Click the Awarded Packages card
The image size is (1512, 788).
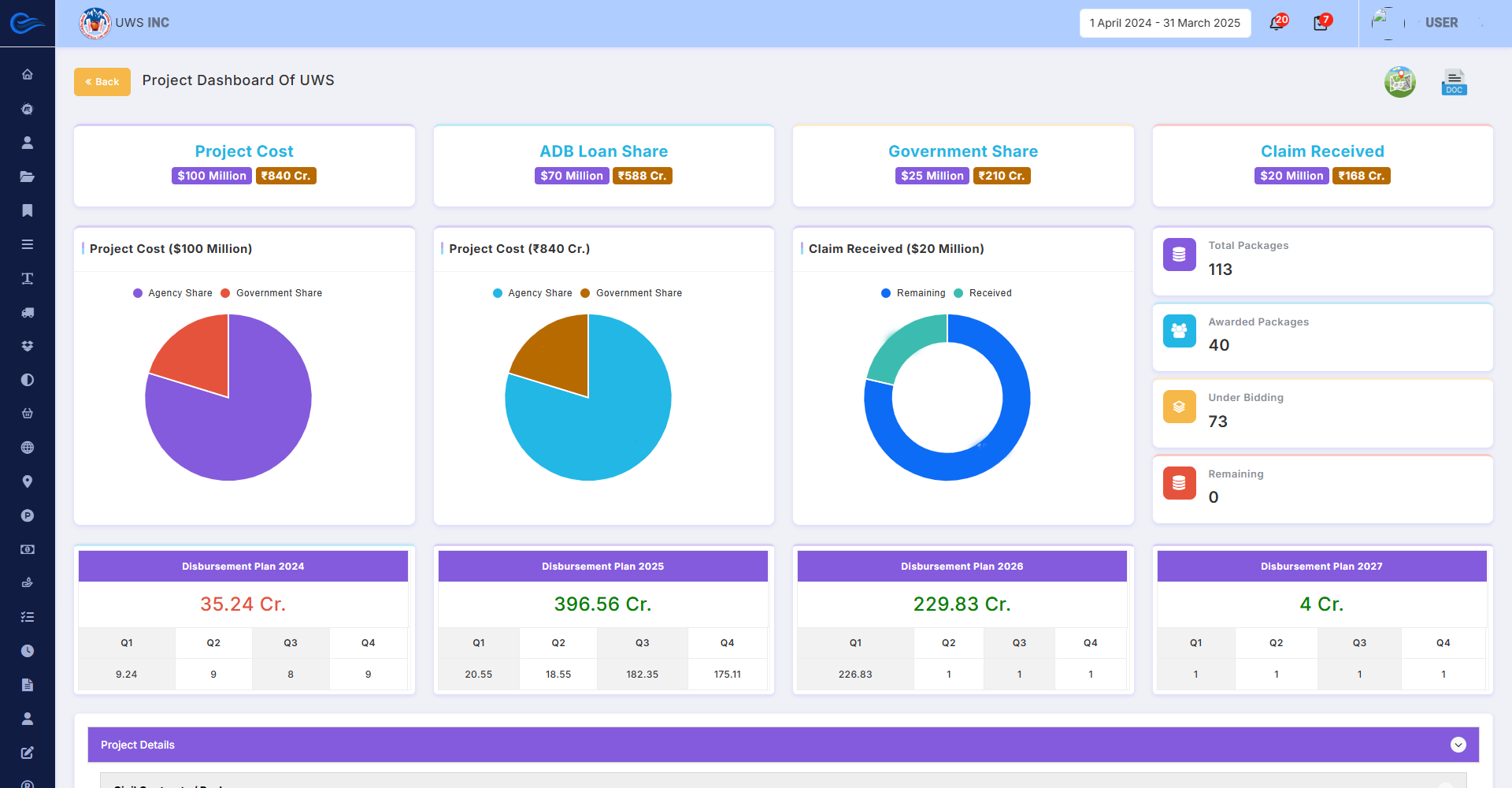click(x=1322, y=337)
